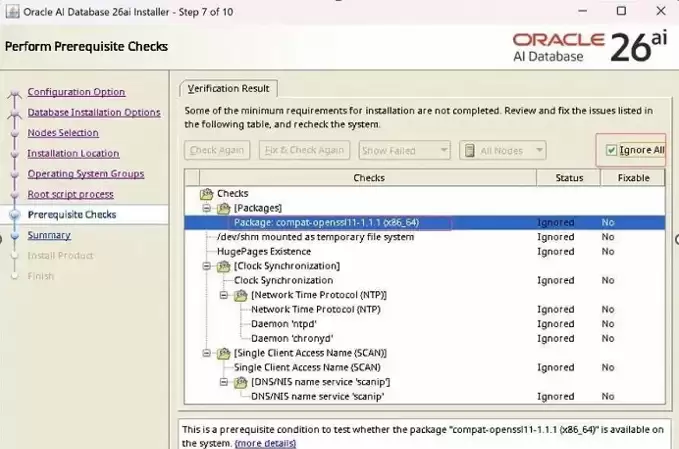Click the Status column header
This screenshot has height=449, width=679.
pos(569,178)
